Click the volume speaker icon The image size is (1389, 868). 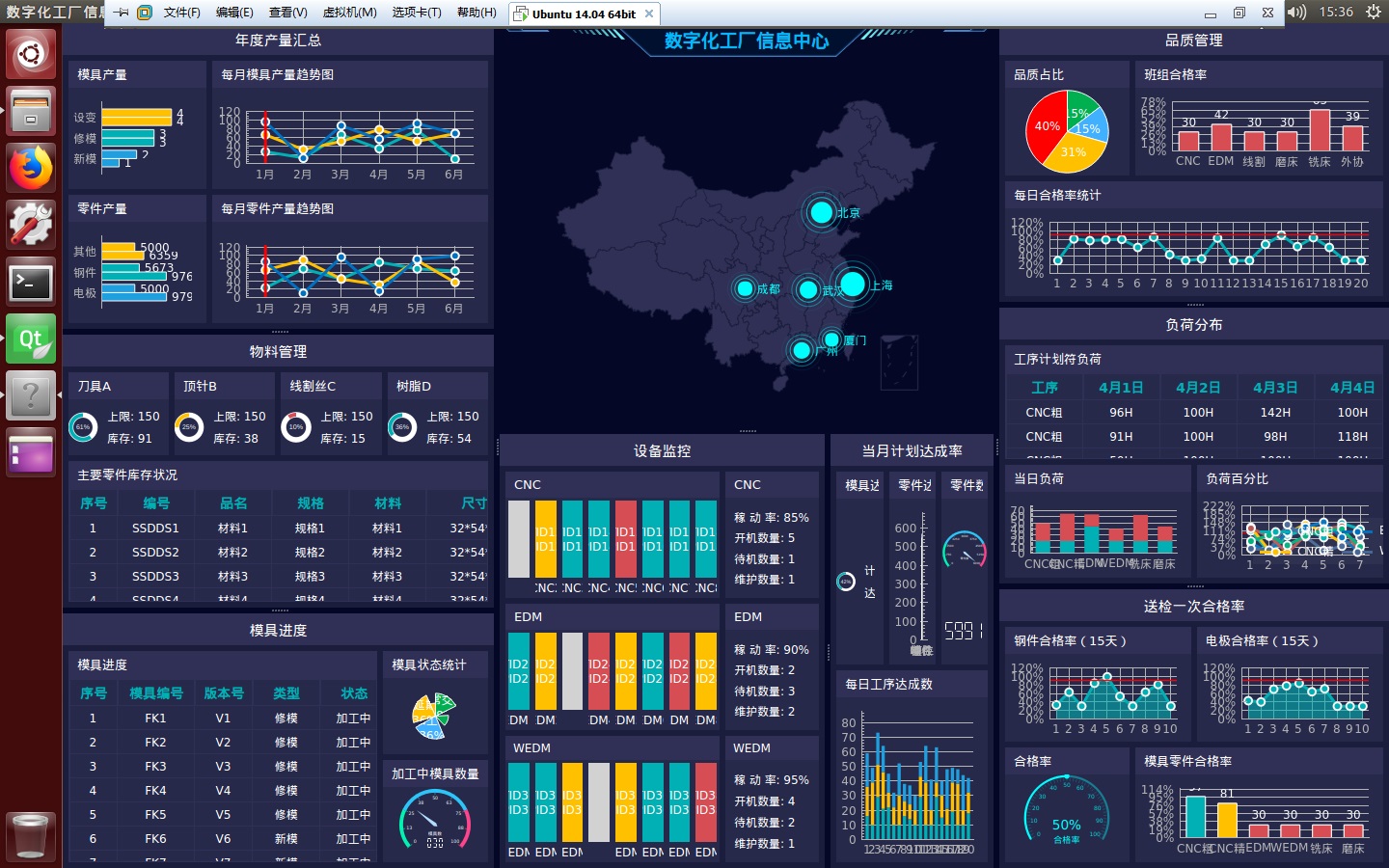[x=1296, y=13]
